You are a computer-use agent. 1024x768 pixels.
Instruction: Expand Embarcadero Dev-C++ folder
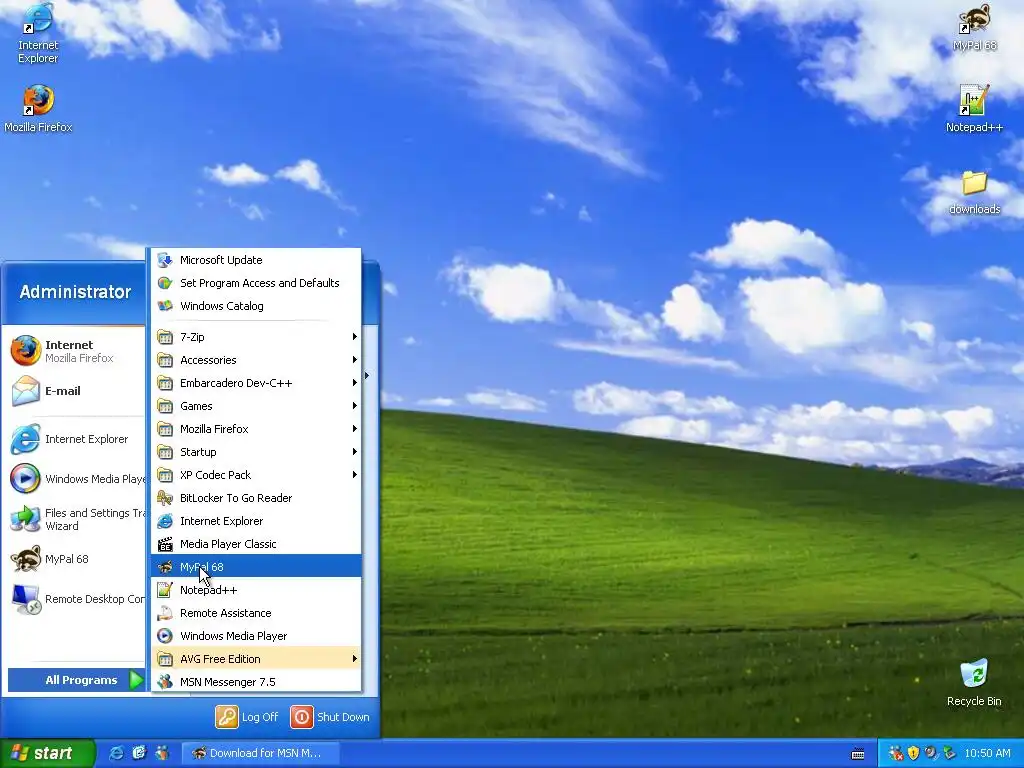[256, 383]
